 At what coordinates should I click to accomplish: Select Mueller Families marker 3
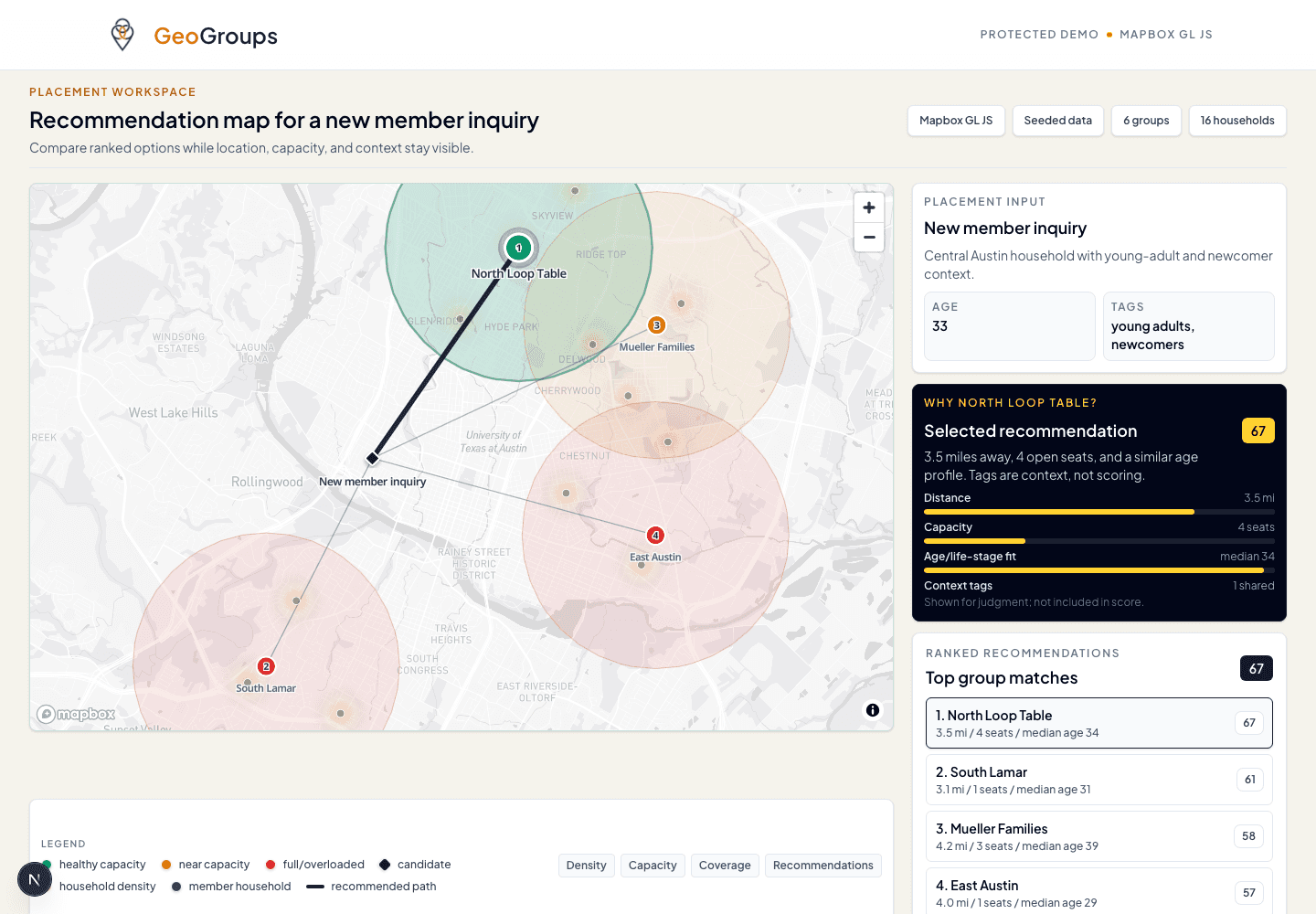coord(656,325)
